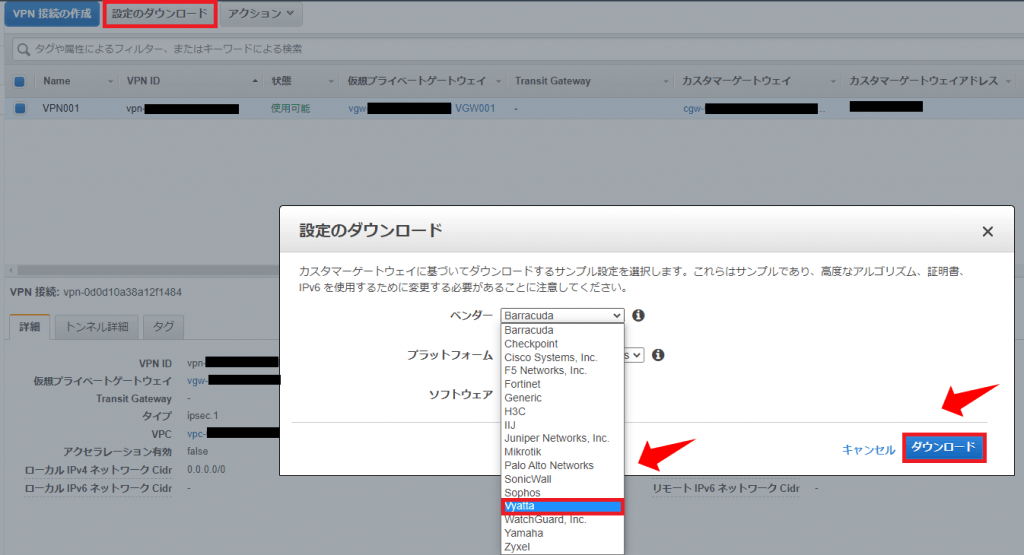Click the 設定のダウンロード toolbar button
The width and height of the screenshot is (1024, 555).
[x=159, y=14]
